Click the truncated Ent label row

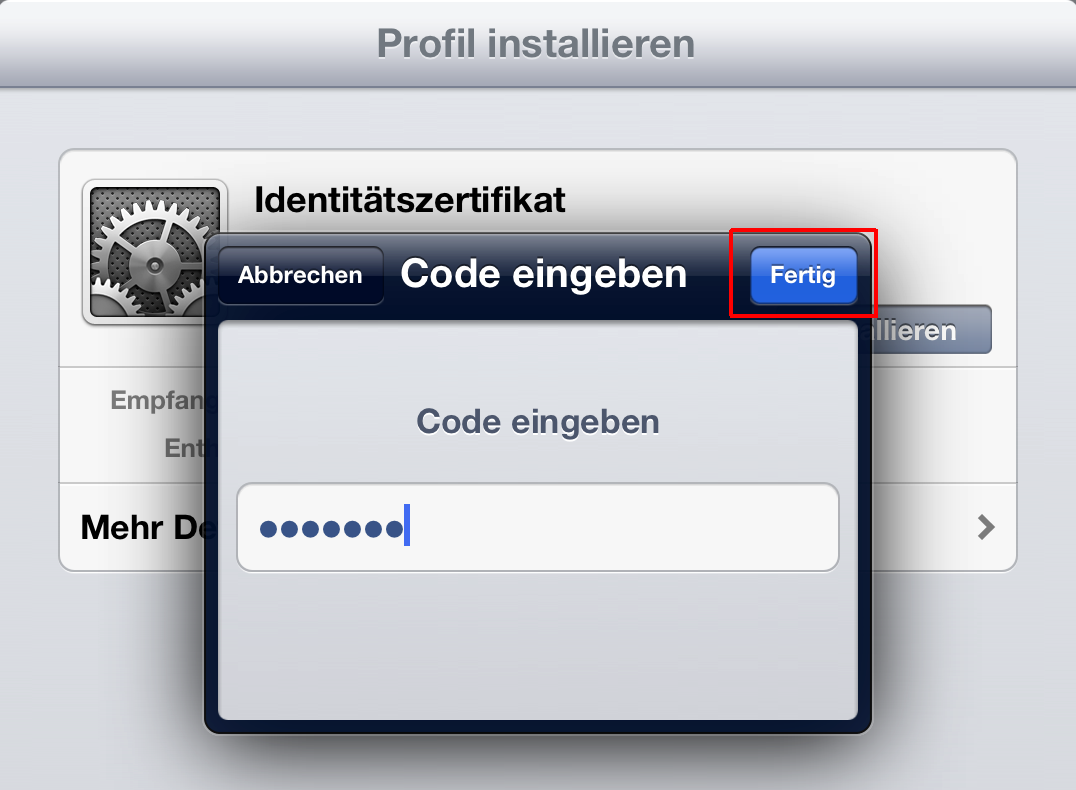[185, 448]
